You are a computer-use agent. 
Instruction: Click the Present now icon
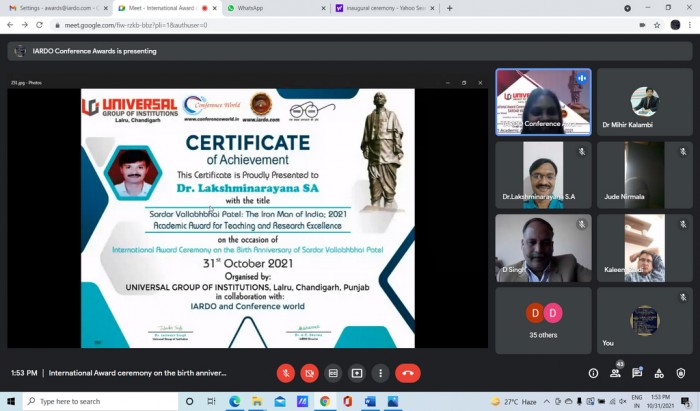[357, 373]
